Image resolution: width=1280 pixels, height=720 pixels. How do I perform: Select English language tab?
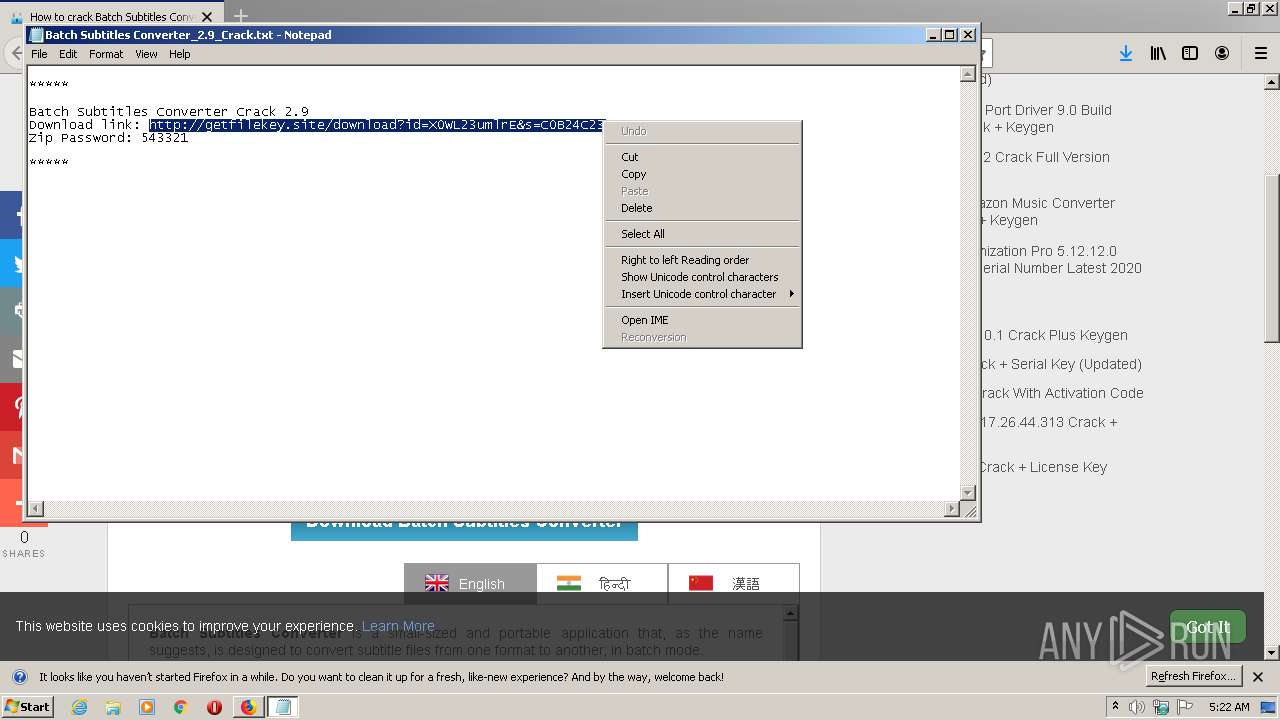pyautogui.click(x=470, y=584)
